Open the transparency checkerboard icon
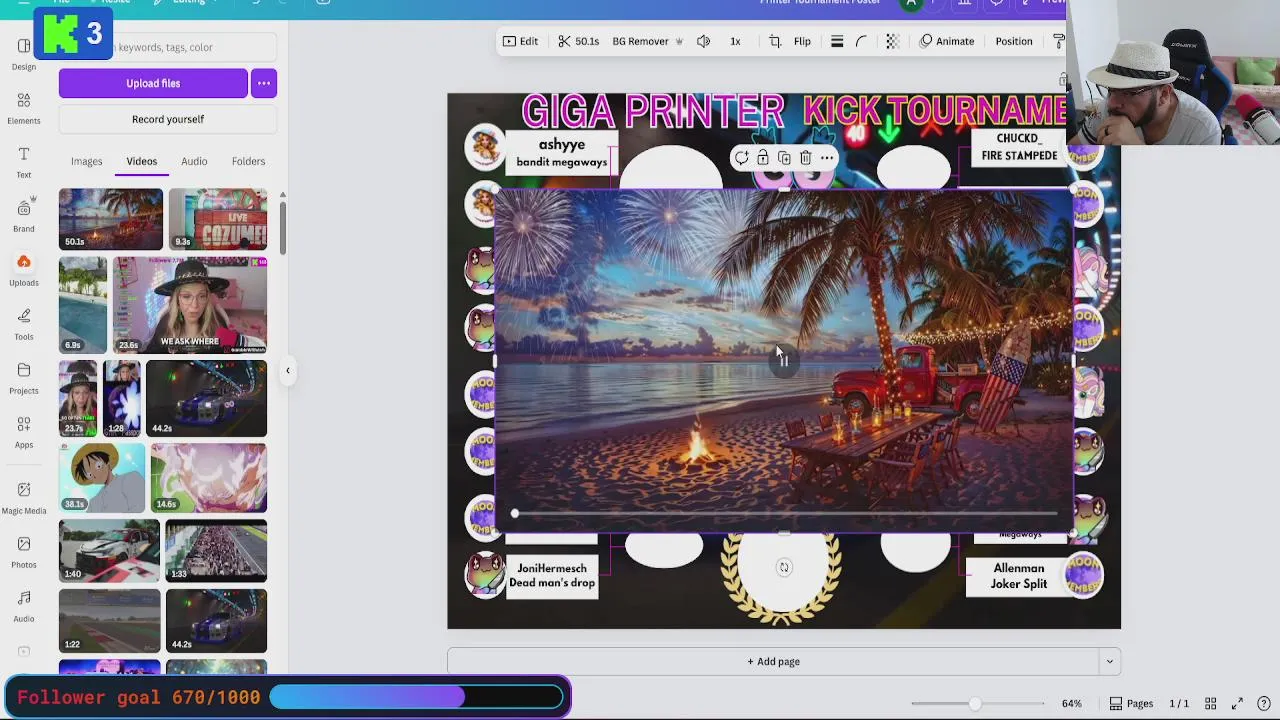Image resolution: width=1280 pixels, height=720 pixels. click(892, 41)
